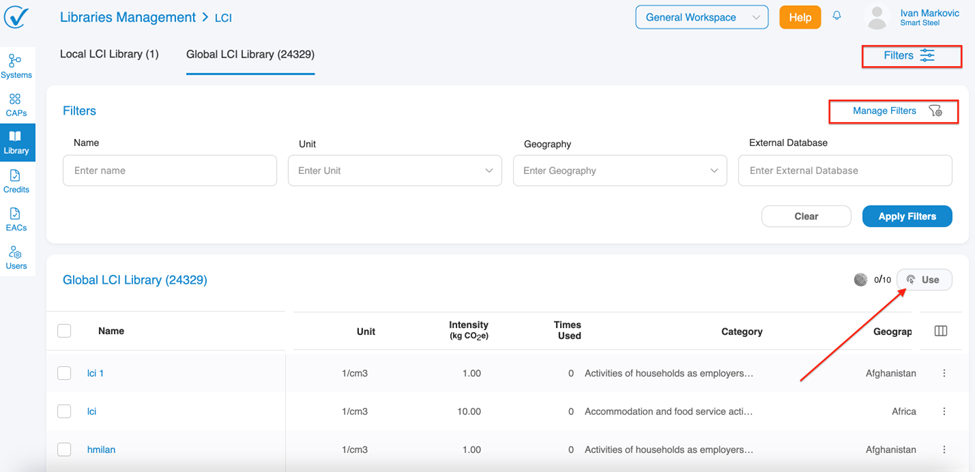
Task: Click the gray usage indicator circle beside 0/10
Action: point(860,280)
